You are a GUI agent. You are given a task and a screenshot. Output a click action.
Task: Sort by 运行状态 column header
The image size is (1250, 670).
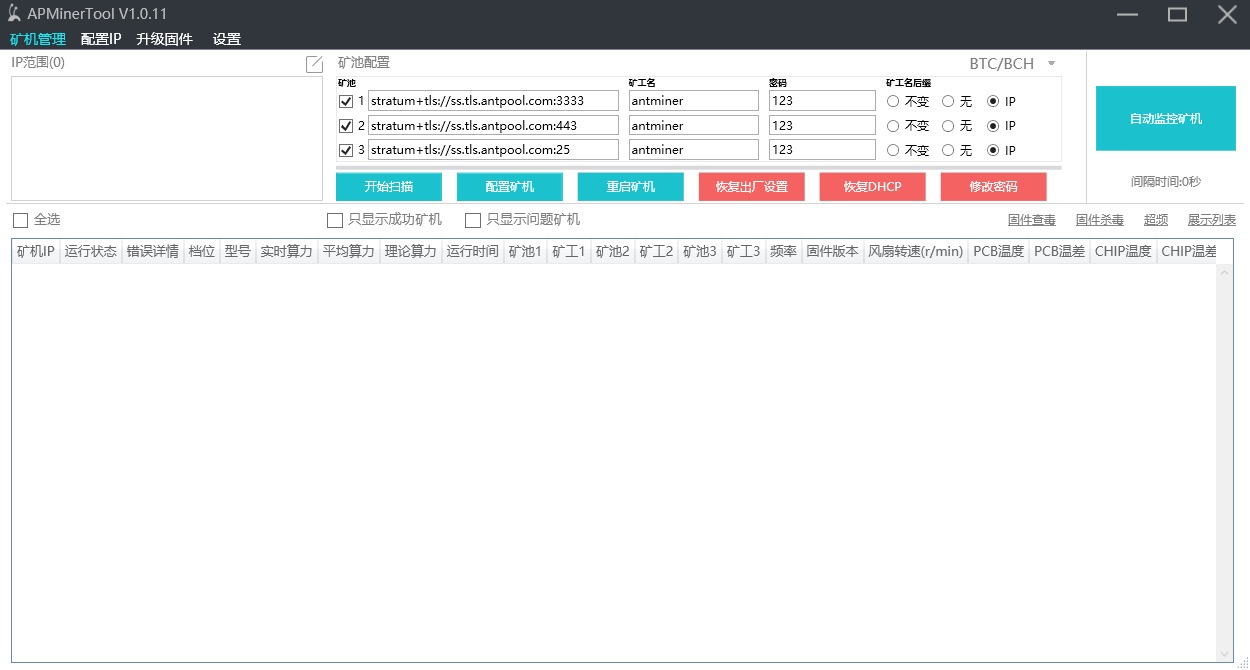[91, 252]
